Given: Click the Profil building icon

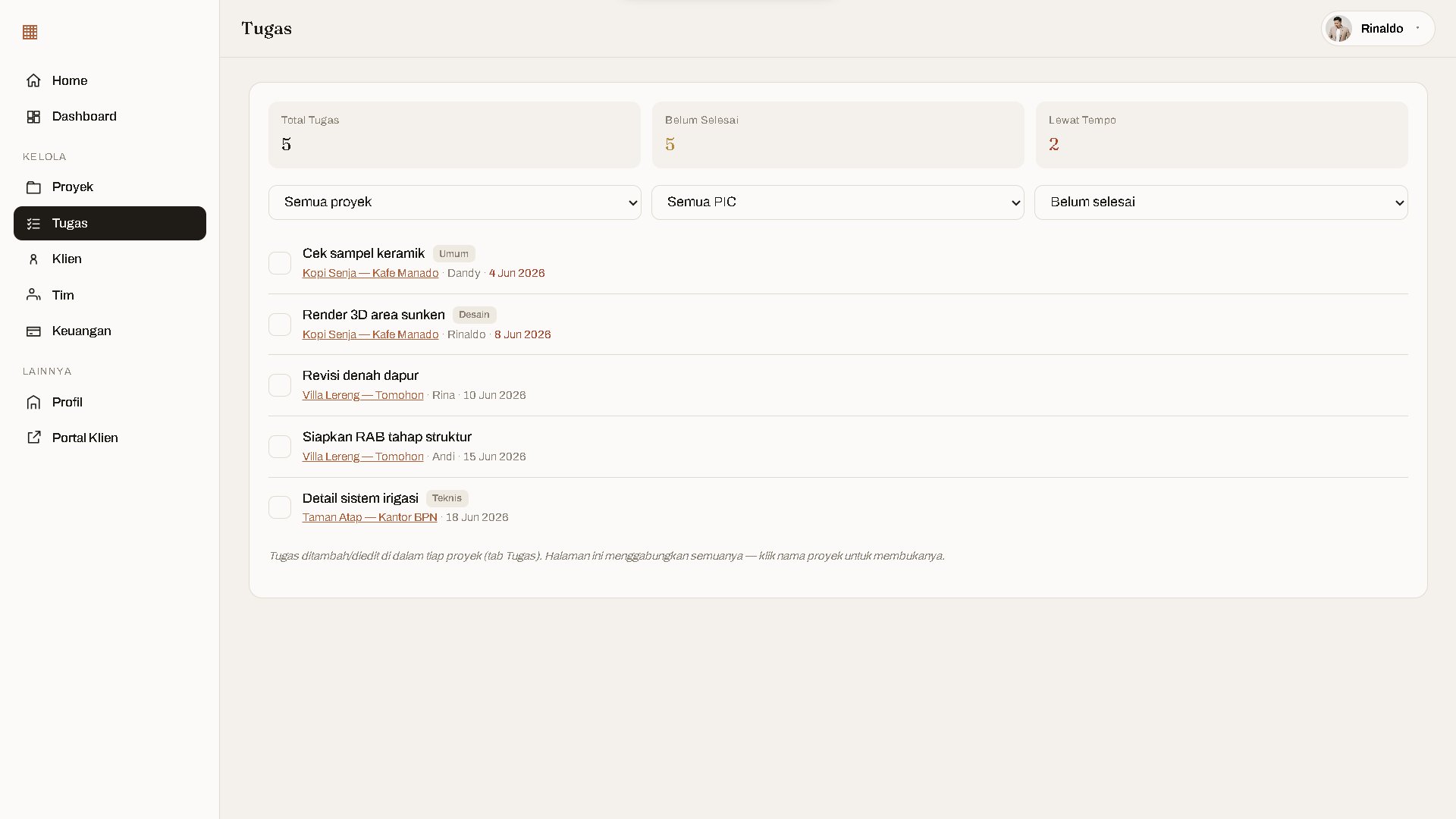Looking at the screenshot, I should pos(33,403).
